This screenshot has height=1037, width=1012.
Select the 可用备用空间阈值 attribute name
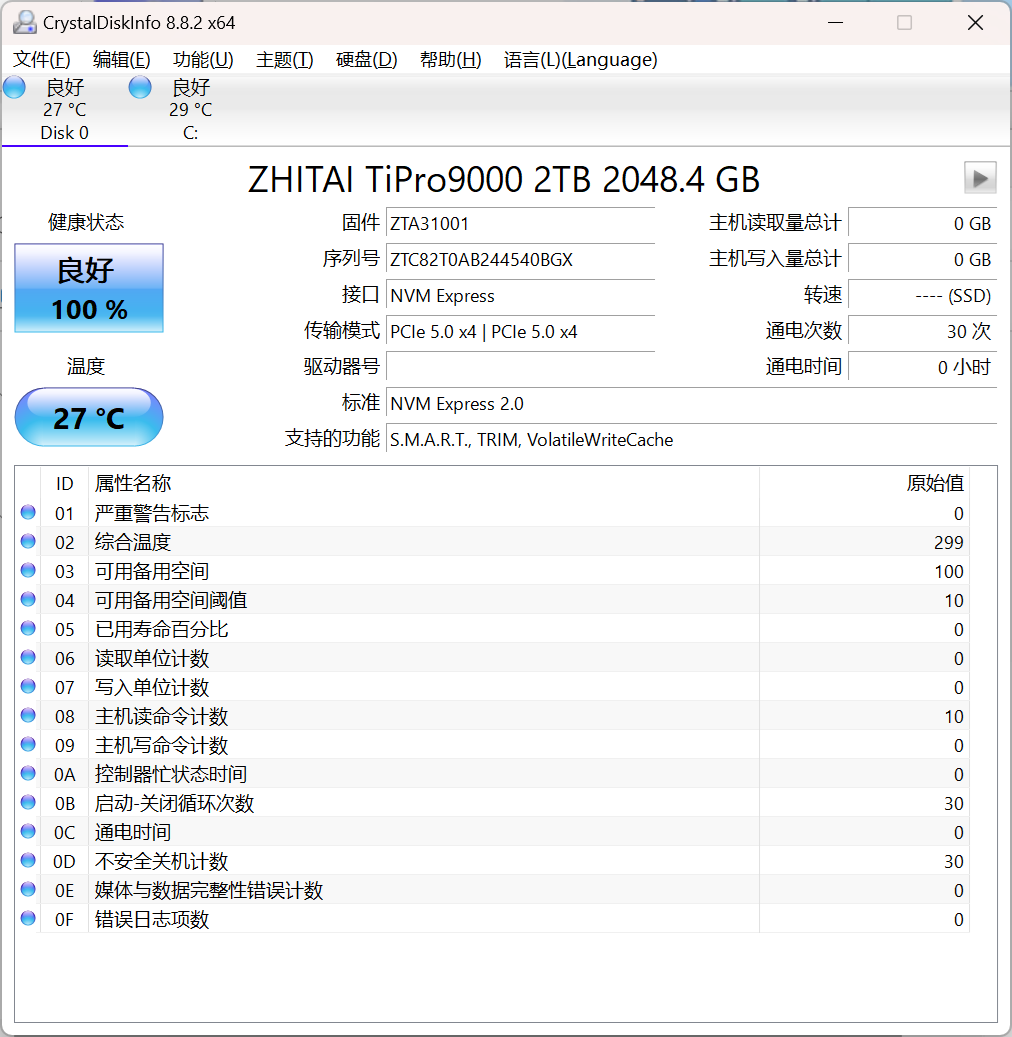pos(171,601)
